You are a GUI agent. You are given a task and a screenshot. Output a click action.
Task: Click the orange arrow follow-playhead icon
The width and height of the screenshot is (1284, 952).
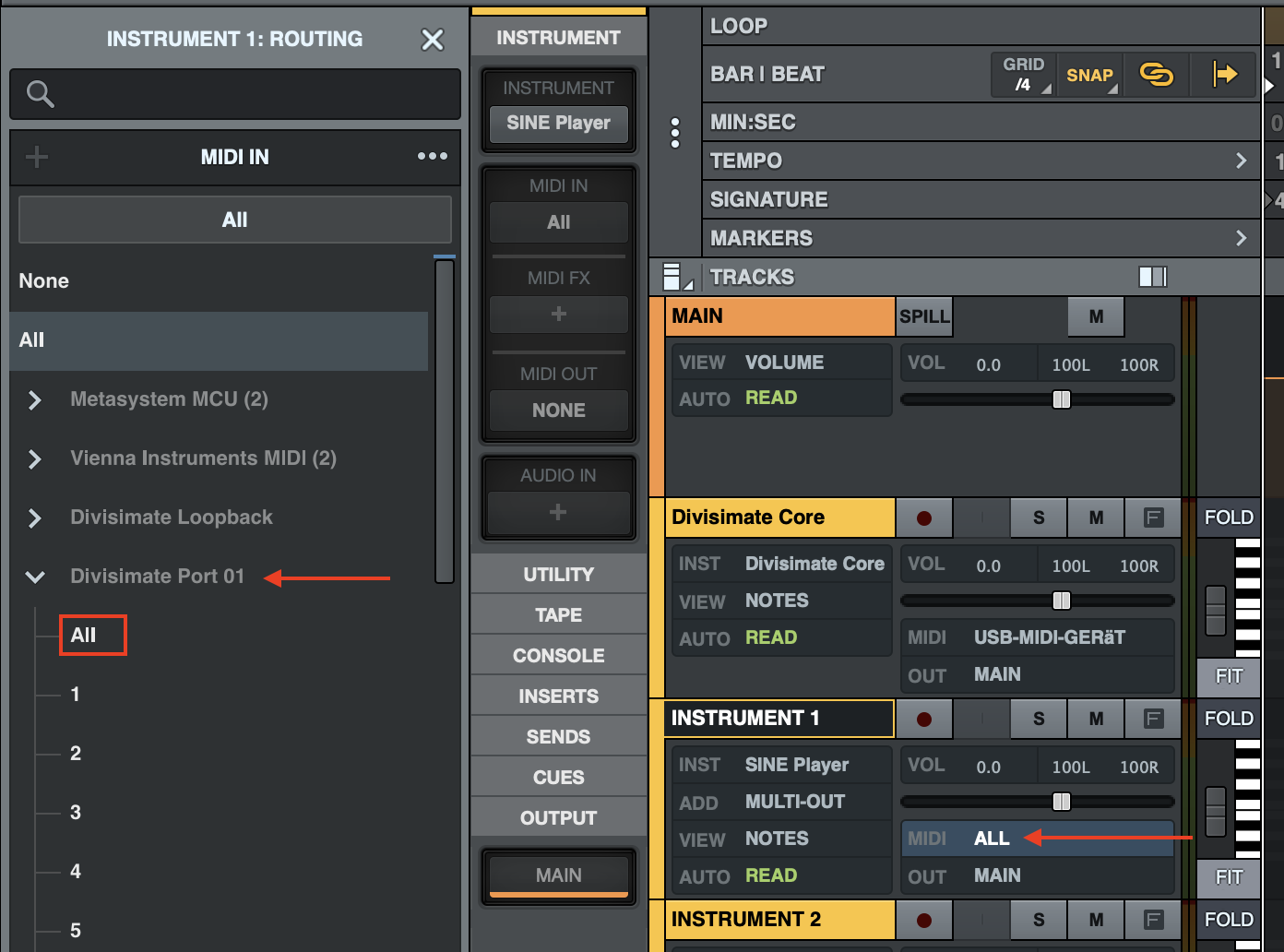coord(1224,74)
